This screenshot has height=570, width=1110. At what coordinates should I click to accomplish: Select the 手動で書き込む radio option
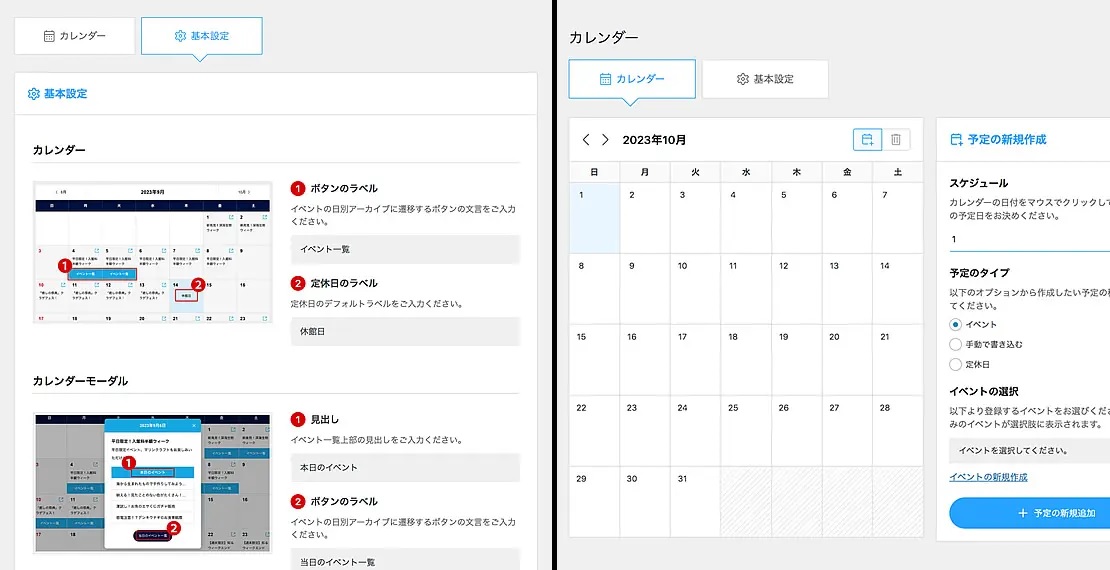956,344
